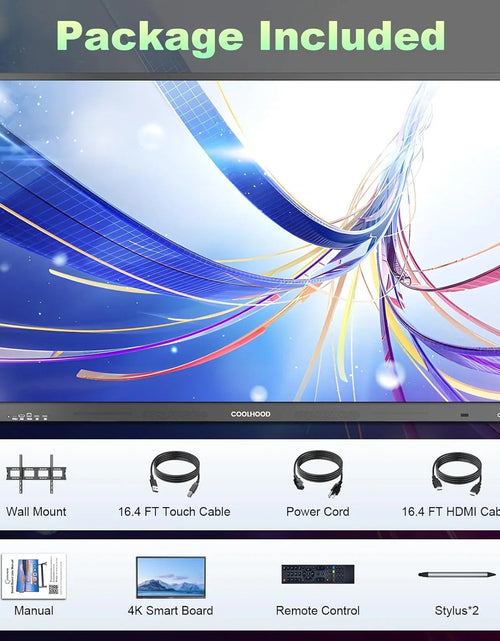
Task: Select the HDMI cable icon
Action: pyautogui.click(x=457, y=474)
